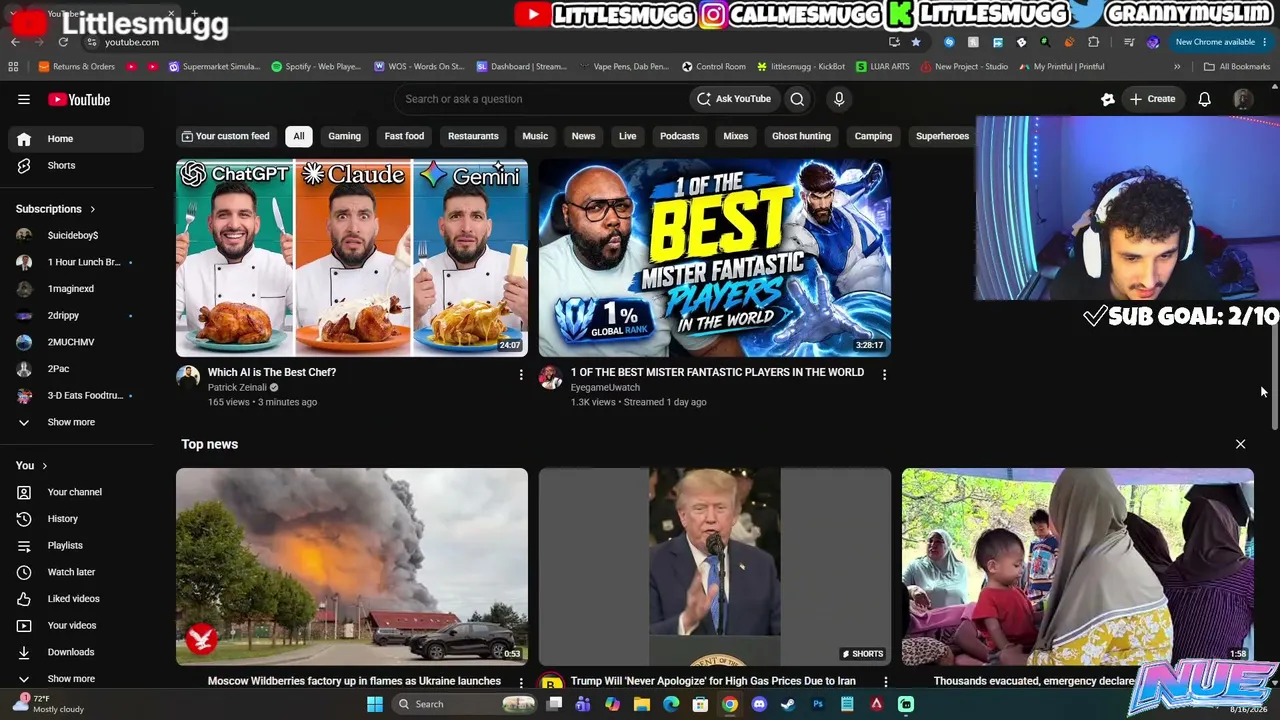The image size is (1280, 720).
Task: Launch Photoshop from the taskbar
Action: point(818,704)
